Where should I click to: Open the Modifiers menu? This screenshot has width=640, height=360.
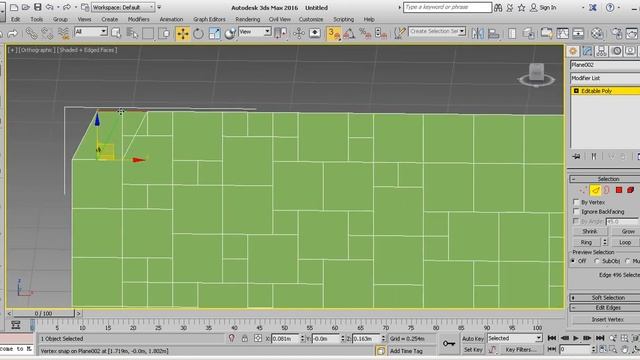coord(138,19)
